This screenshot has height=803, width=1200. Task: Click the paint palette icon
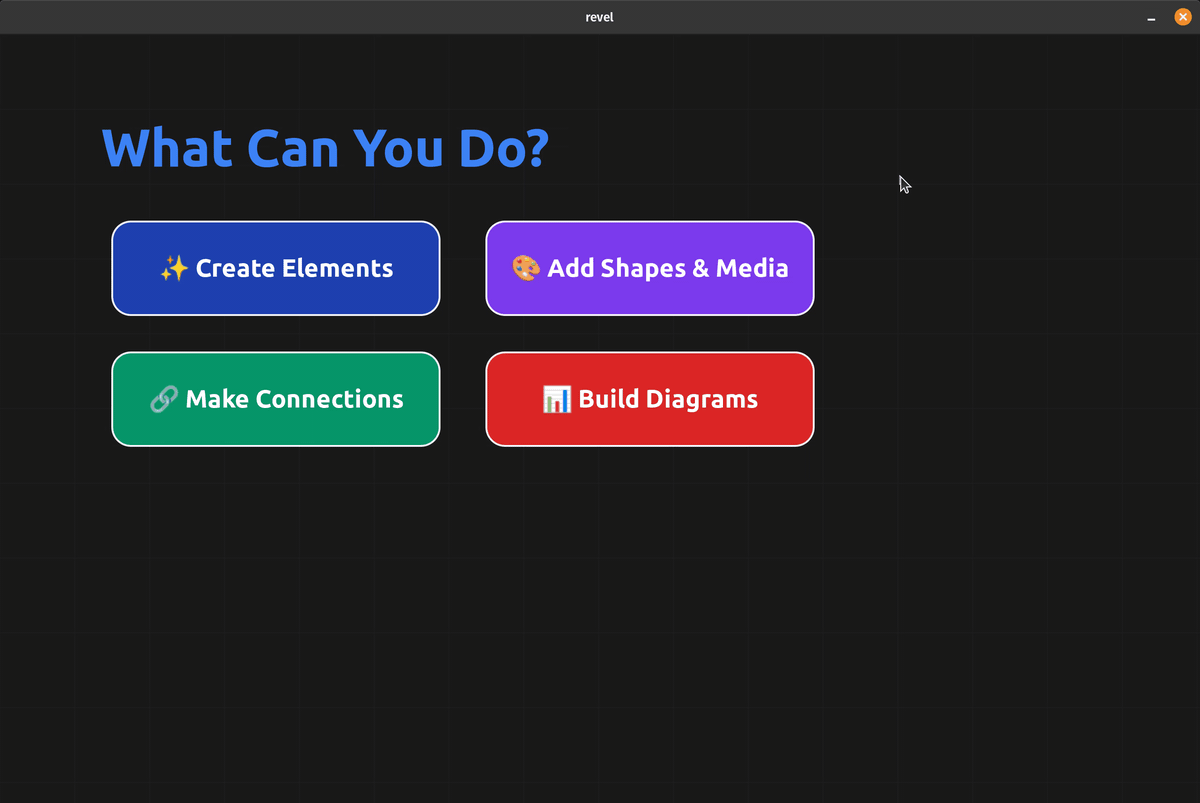pos(526,268)
